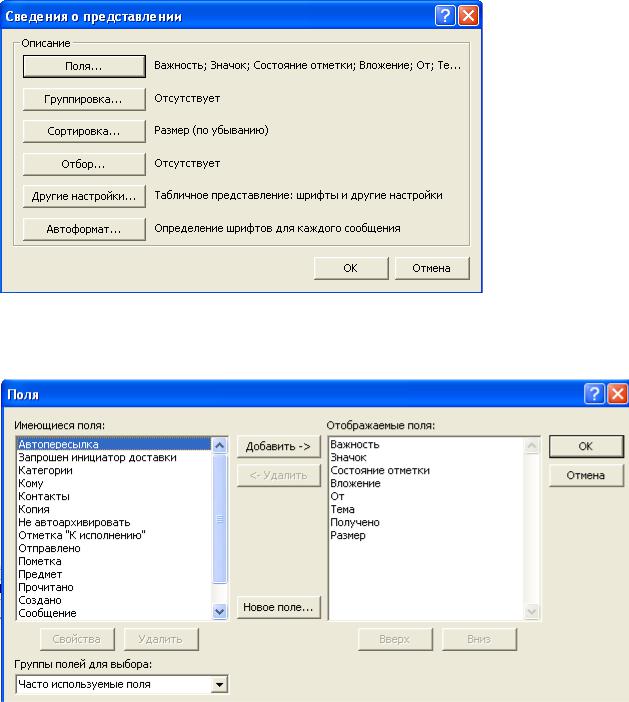Select Автопересылка in available fields

pos(114,444)
